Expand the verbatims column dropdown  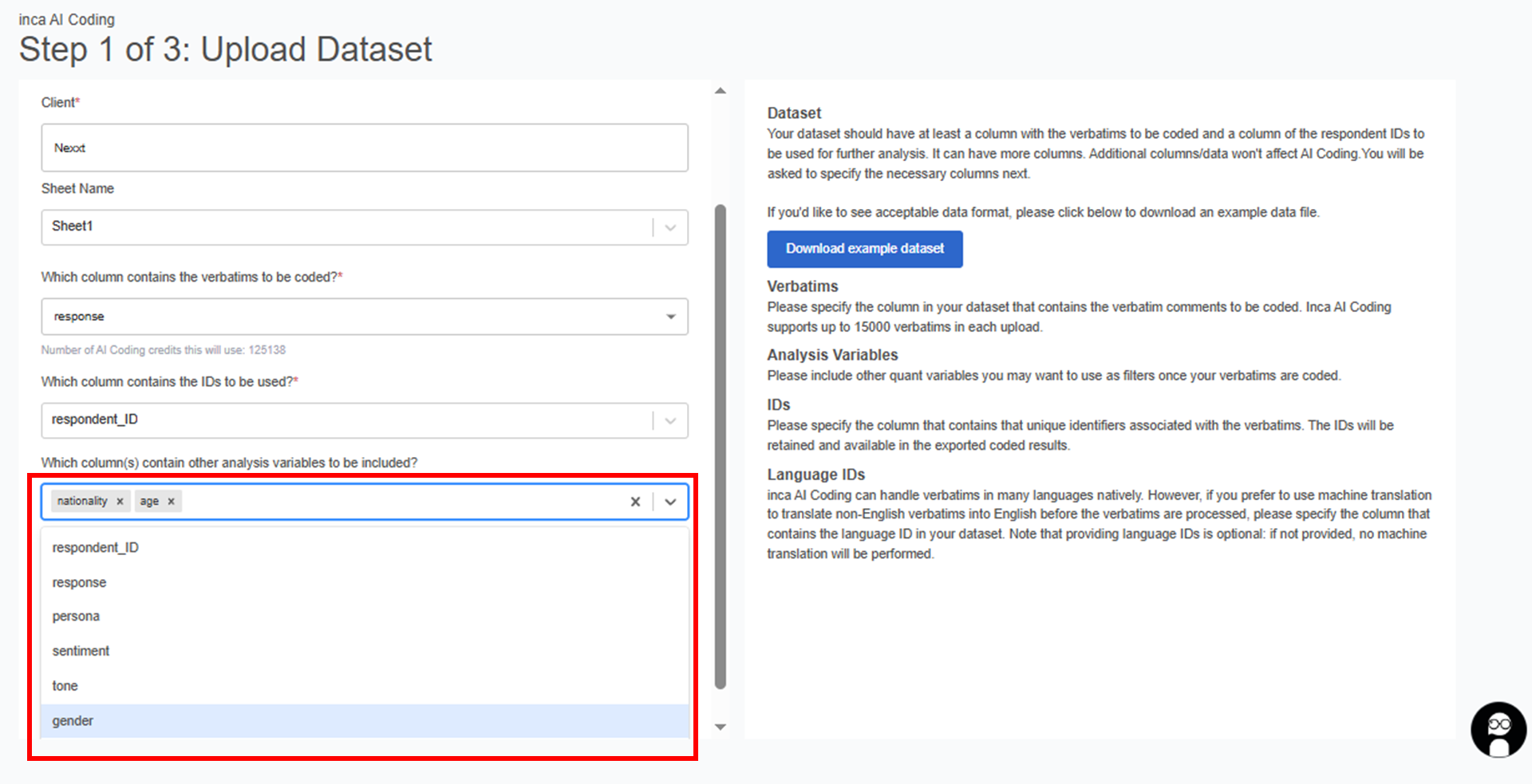670,317
